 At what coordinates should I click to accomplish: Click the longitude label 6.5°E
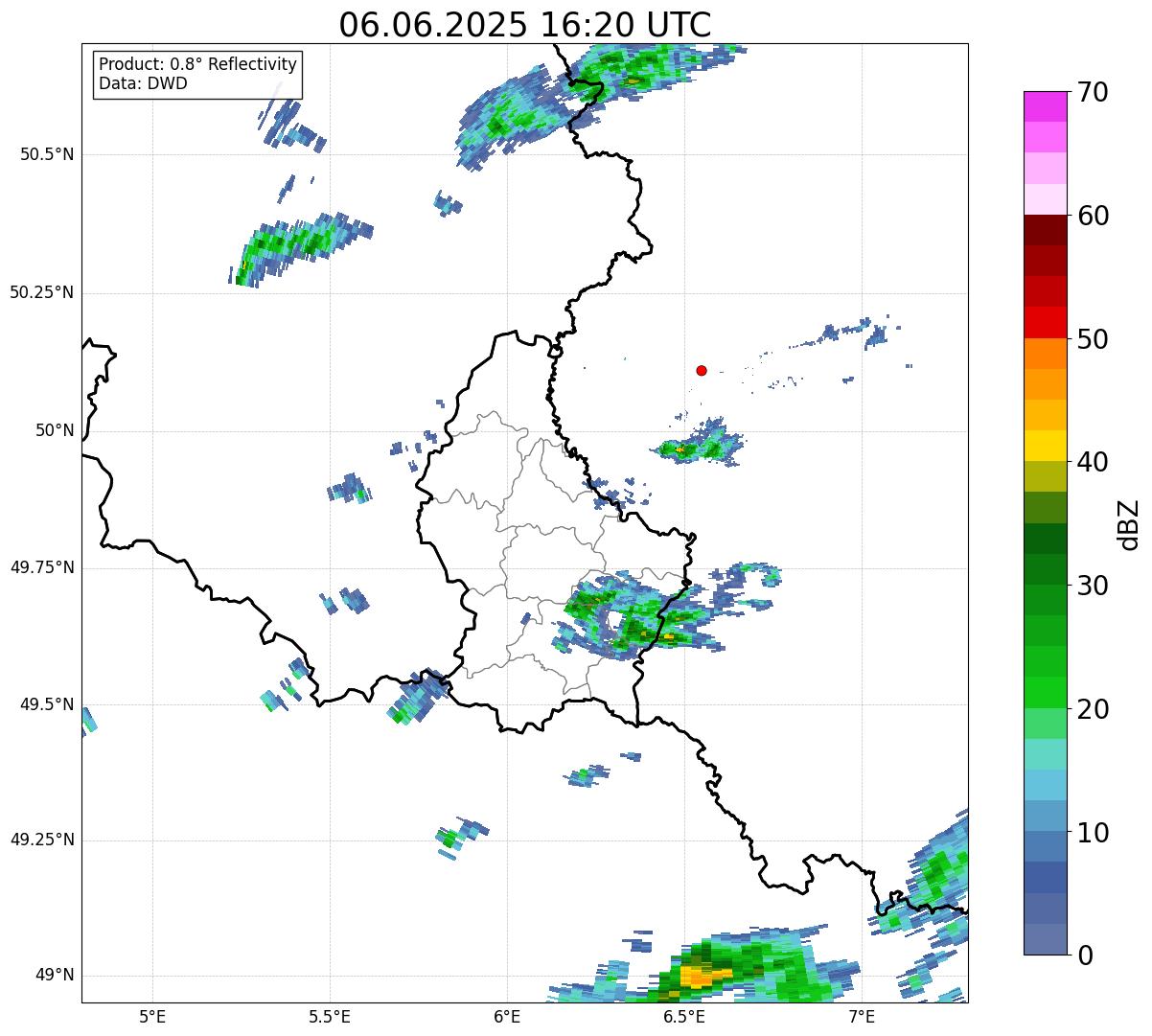point(684,1016)
